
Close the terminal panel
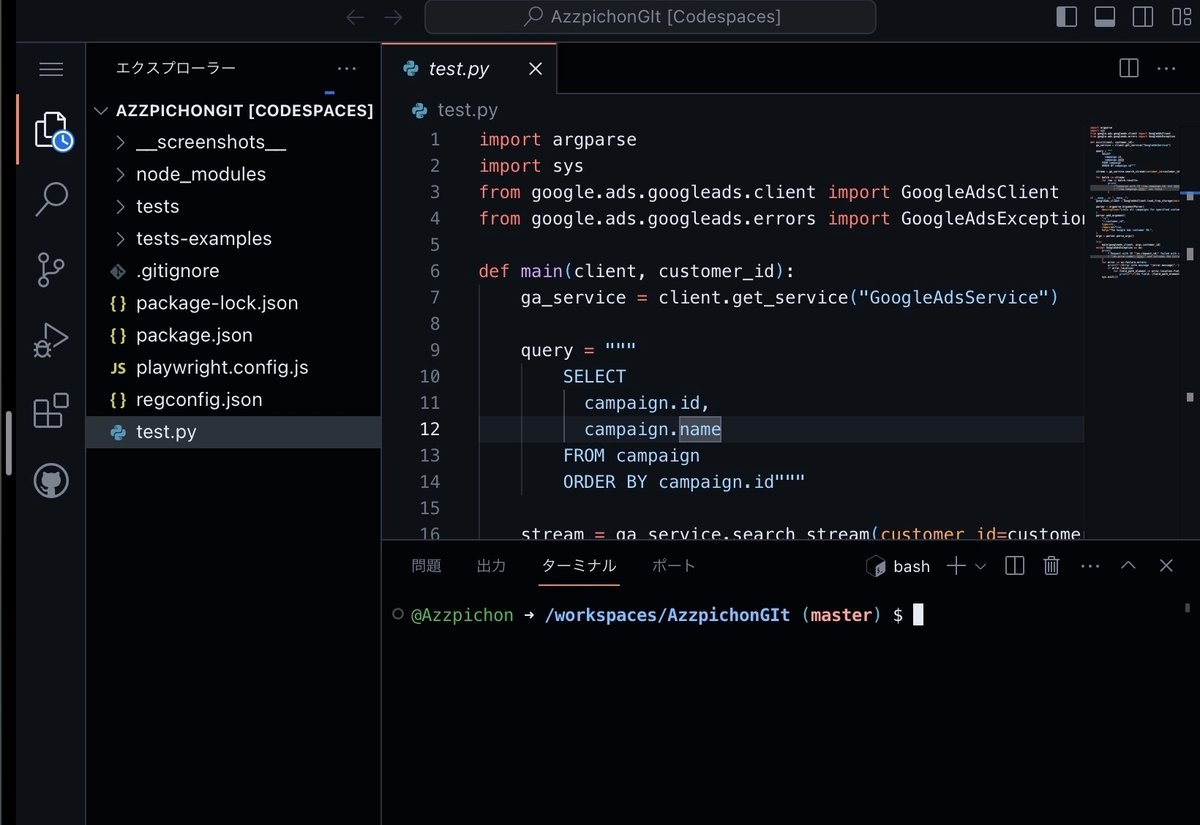[1166, 566]
